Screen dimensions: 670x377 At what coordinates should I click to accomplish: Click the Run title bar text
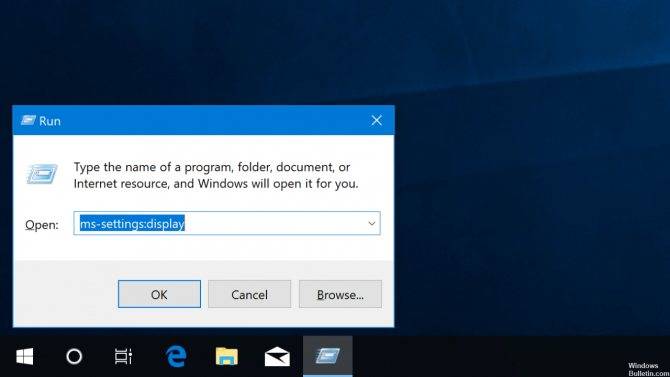click(x=50, y=121)
